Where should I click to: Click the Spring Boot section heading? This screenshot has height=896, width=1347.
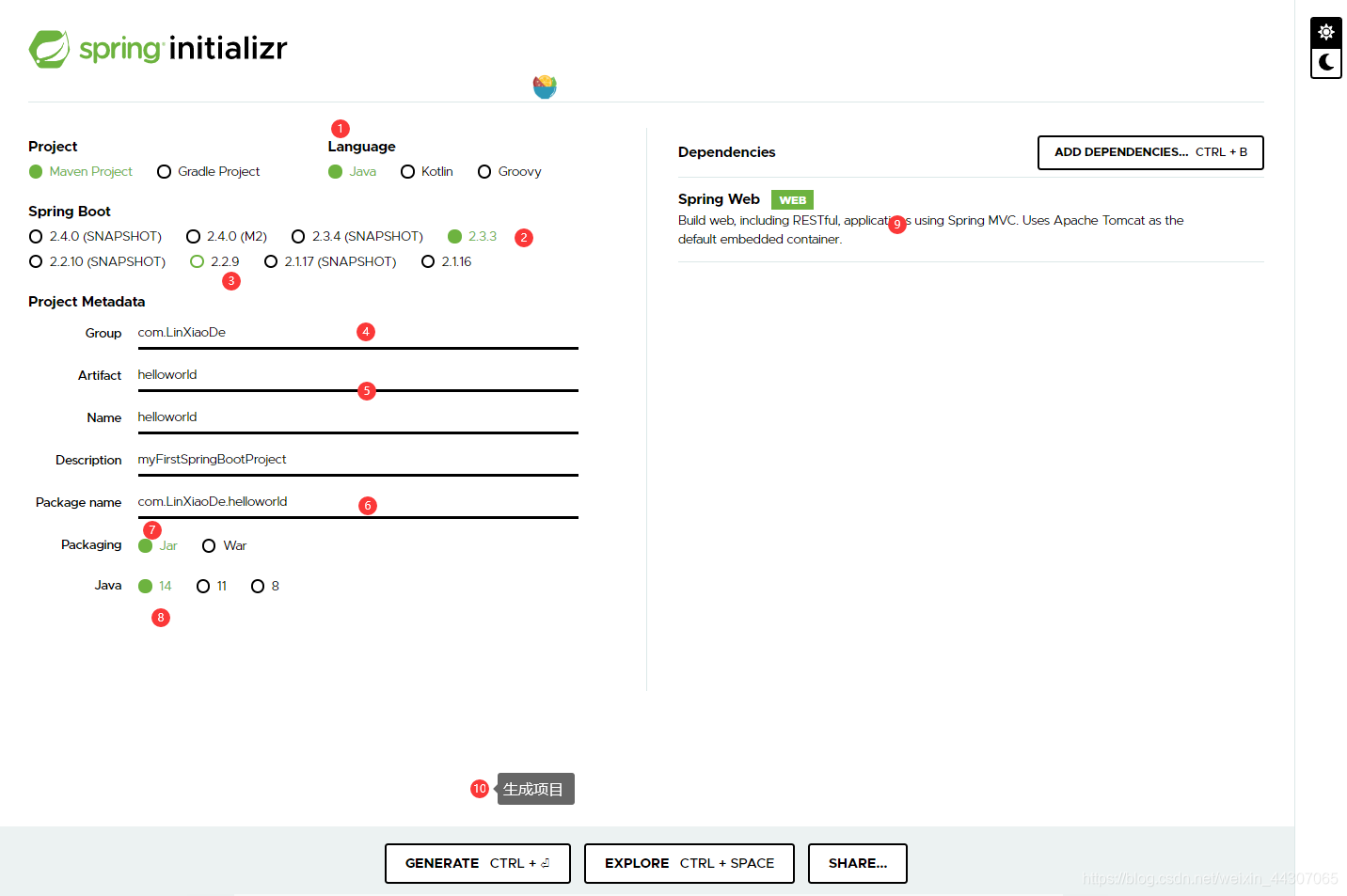point(70,212)
